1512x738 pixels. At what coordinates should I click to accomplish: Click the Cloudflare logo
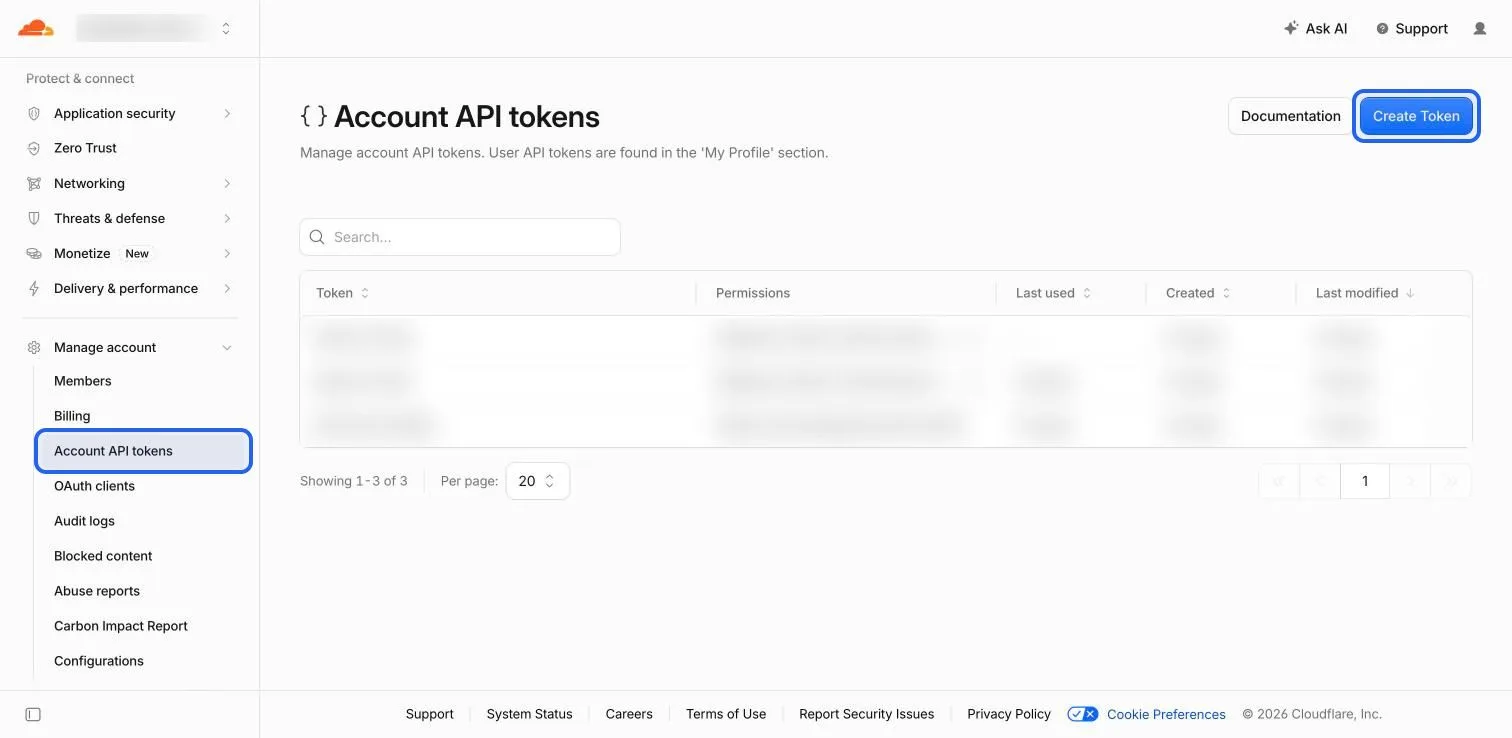(x=36, y=28)
